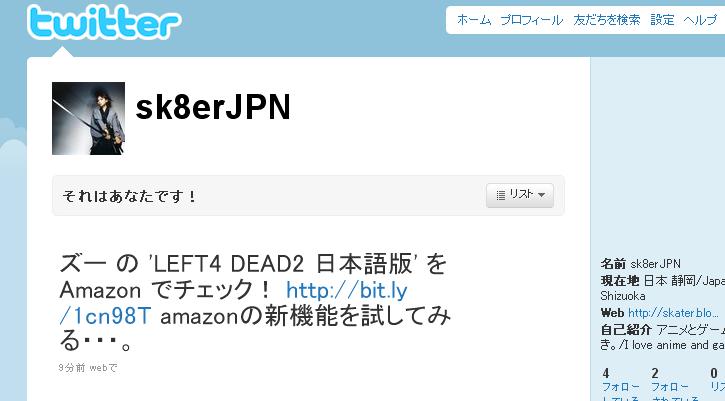725x401 pixels.
Task: Click the dropdown arrow on リスト button
Action: click(541, 195)
